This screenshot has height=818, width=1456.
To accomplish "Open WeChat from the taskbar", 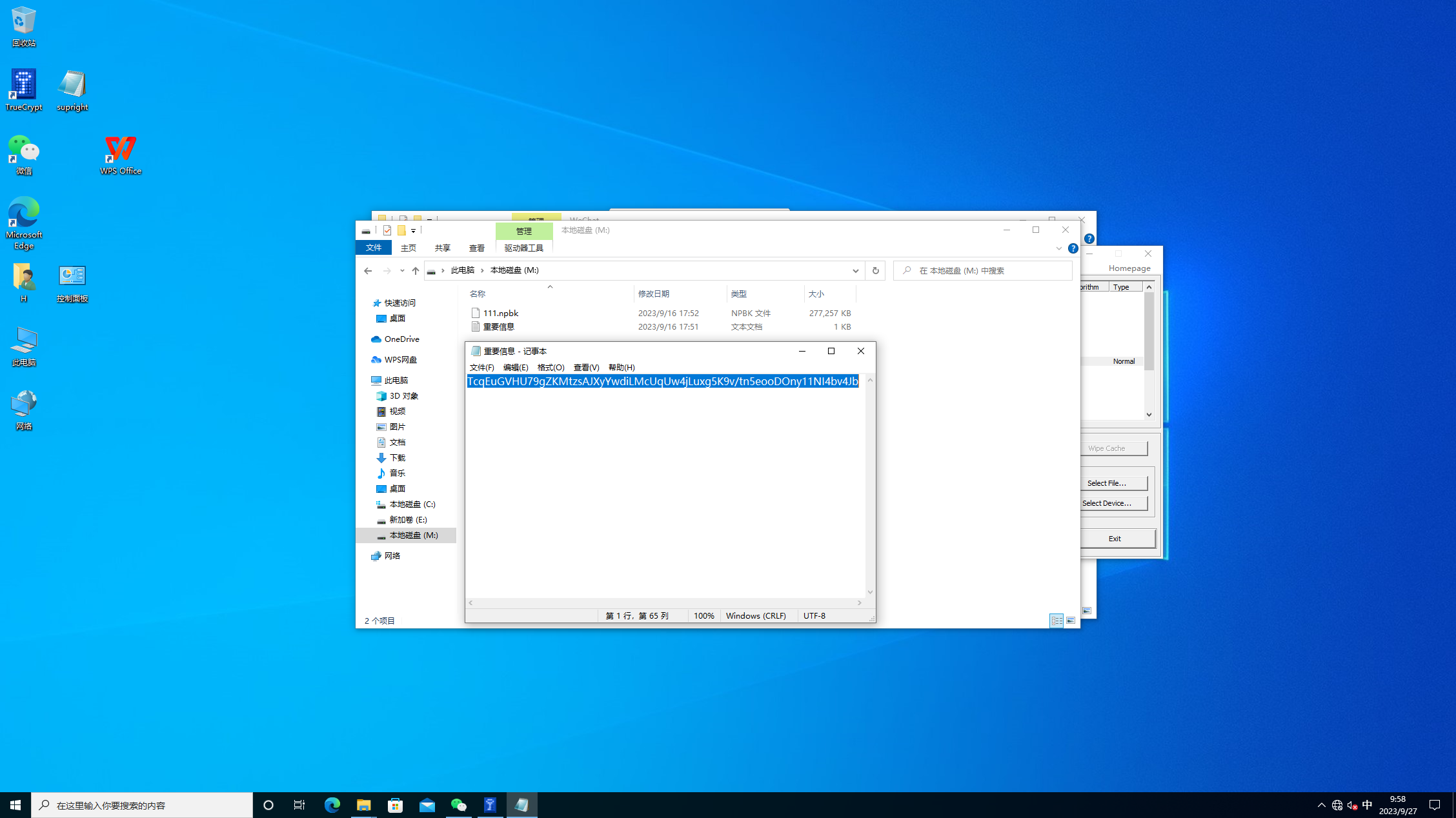I will pyautogui.click(x=459, y=805).
